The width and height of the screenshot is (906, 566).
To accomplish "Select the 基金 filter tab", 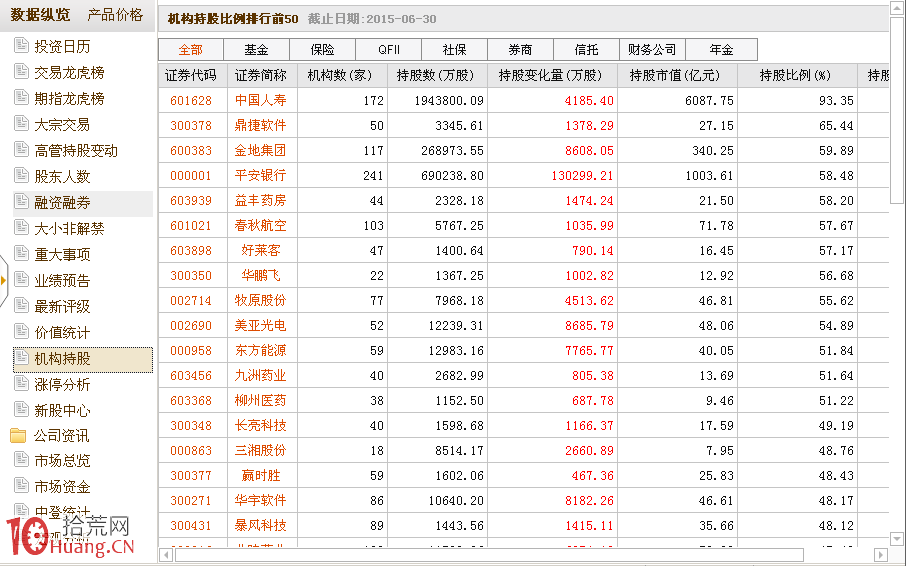I will [x=257, y=50].
